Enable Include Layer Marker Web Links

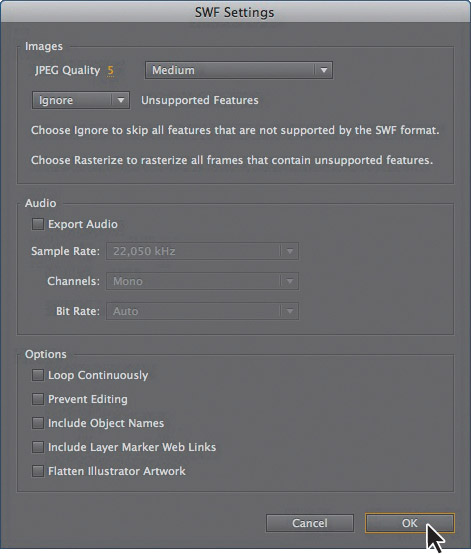click(x=38, y=447)
